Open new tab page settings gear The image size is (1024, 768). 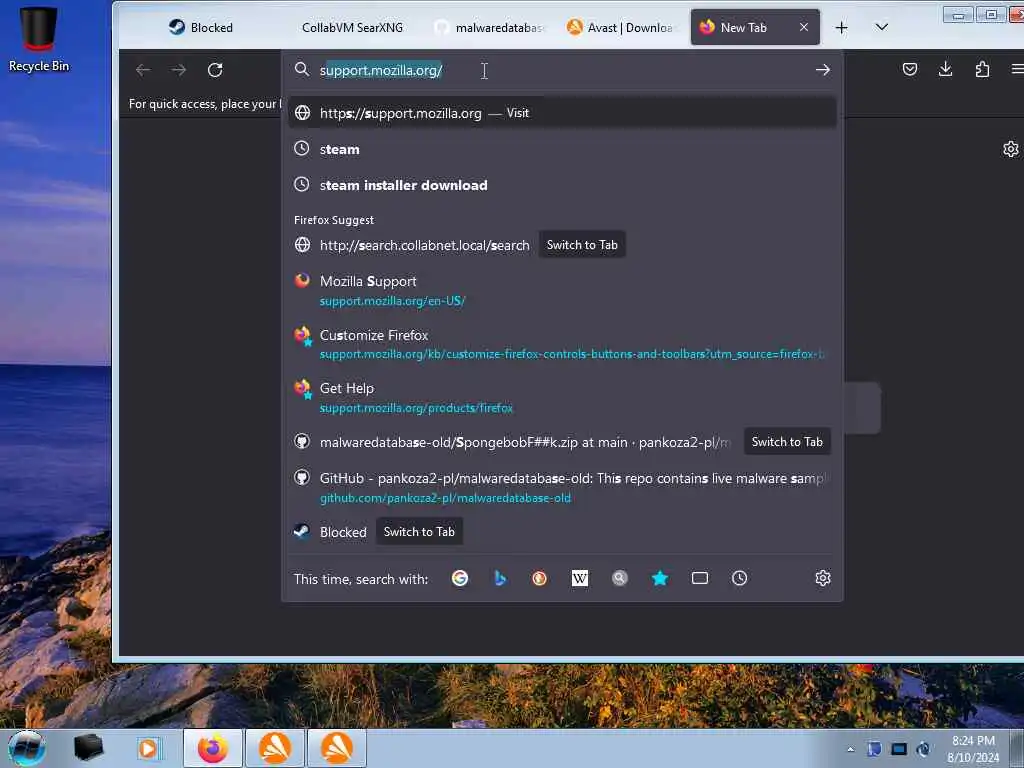click(x=1010, y=150)
